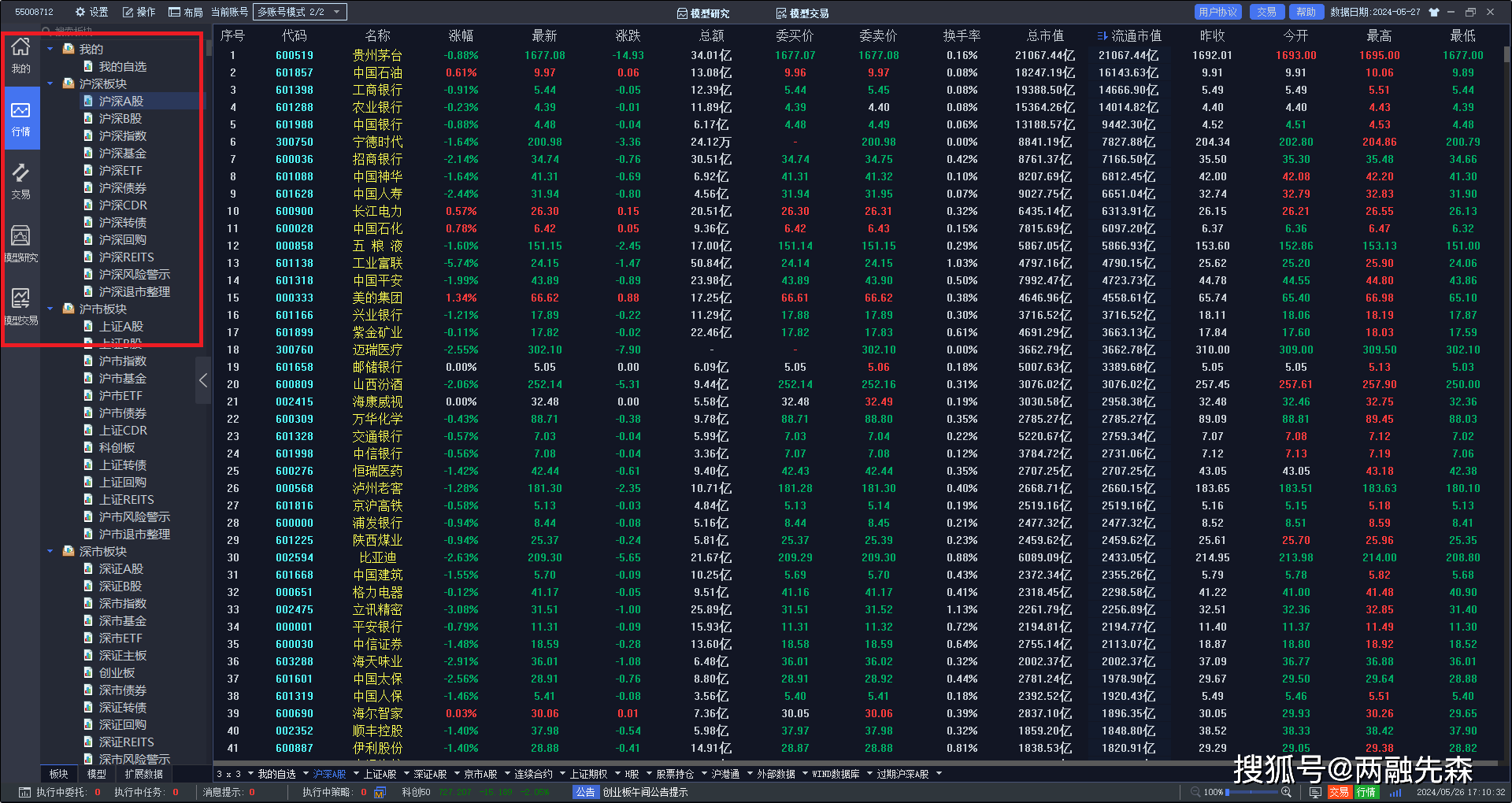Click file icon beside 深市ETF
This screenshot has height=803, width=1512.
click(88, 638)
